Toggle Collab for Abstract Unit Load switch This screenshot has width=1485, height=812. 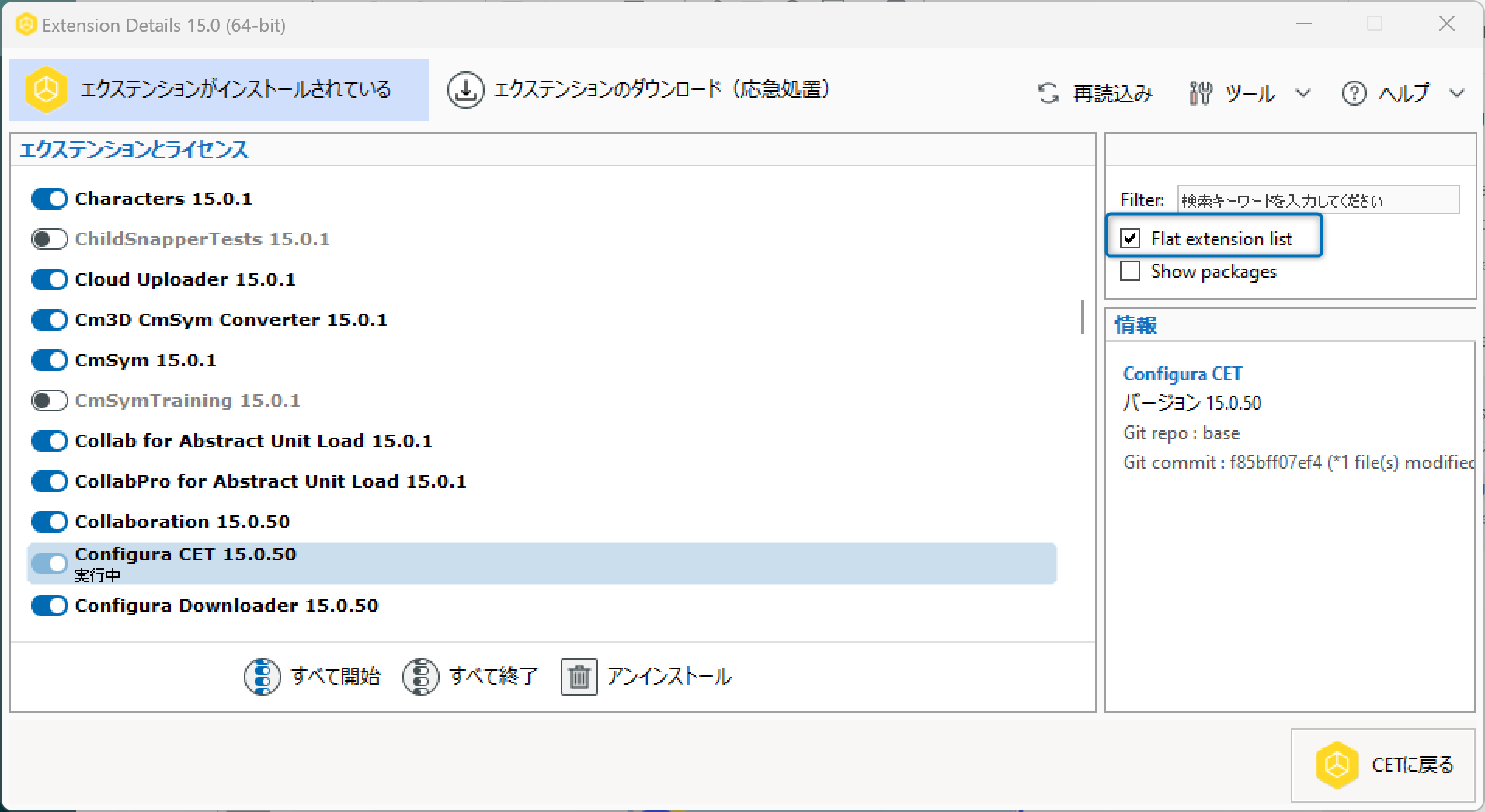50,441
